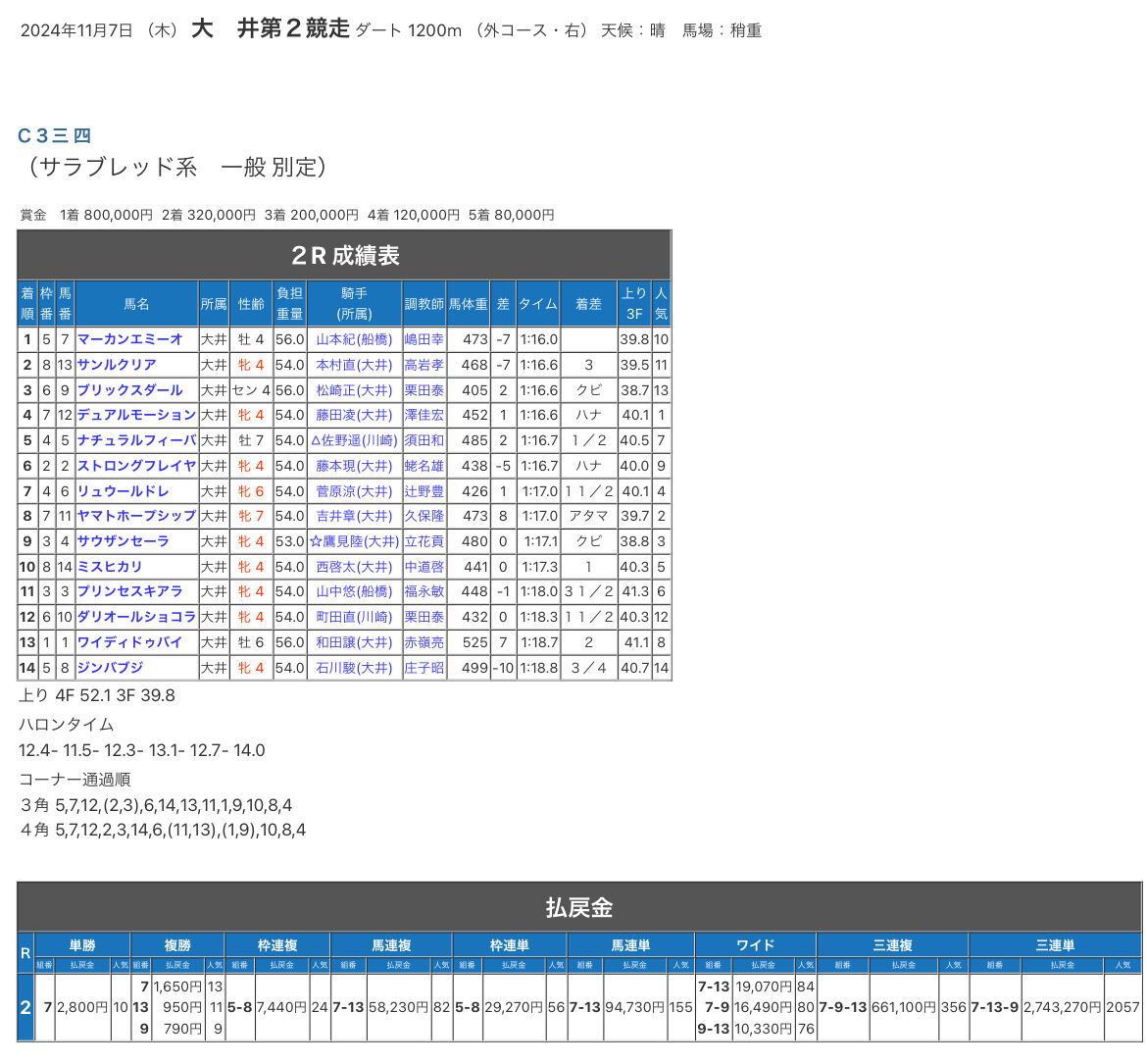Viewport: 1147px width, 1064px height.
Task: Open trainer 嶋田幸 page
Action: (x=424, y=339)
